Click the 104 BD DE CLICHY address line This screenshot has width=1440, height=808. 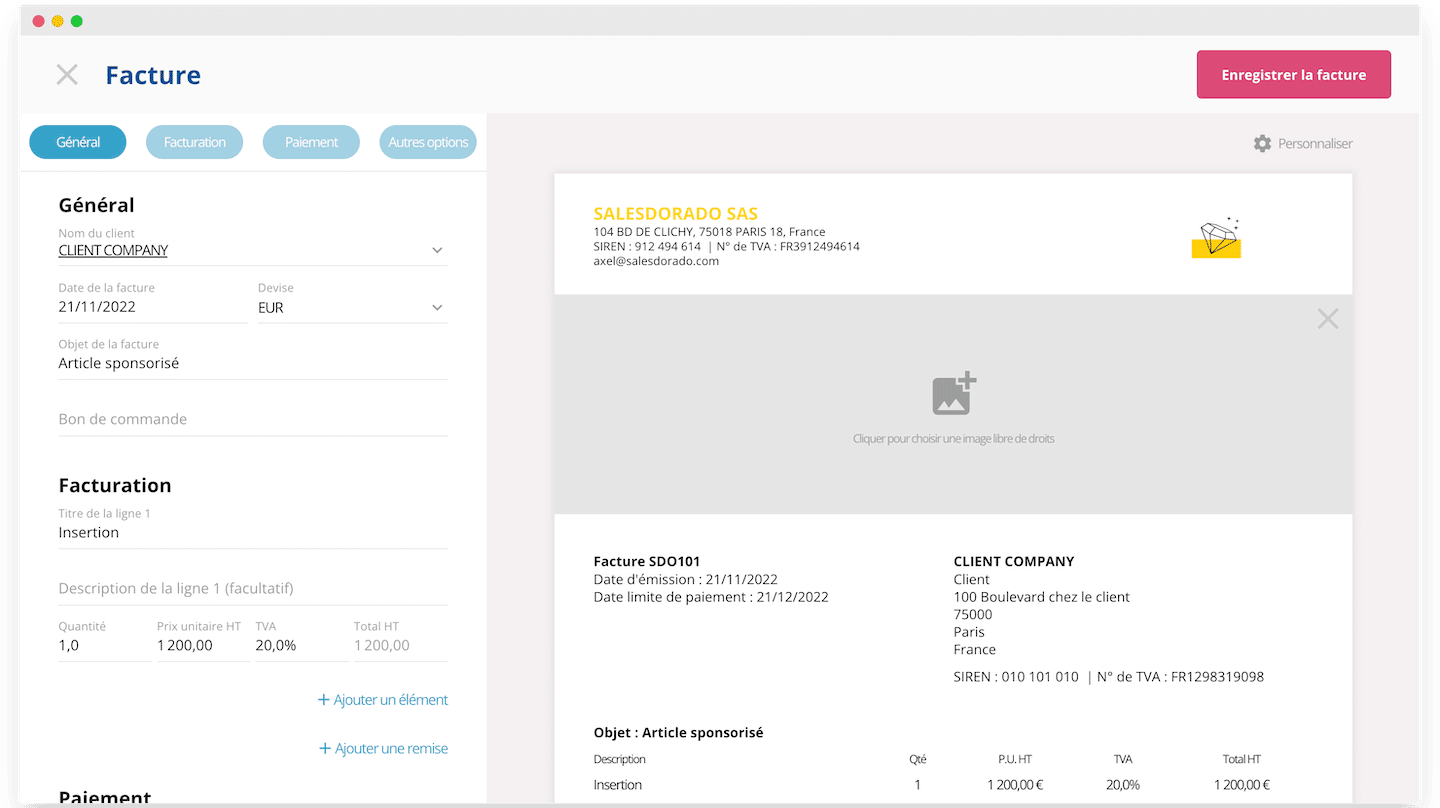pyautogui.click(x=709, y=232)
